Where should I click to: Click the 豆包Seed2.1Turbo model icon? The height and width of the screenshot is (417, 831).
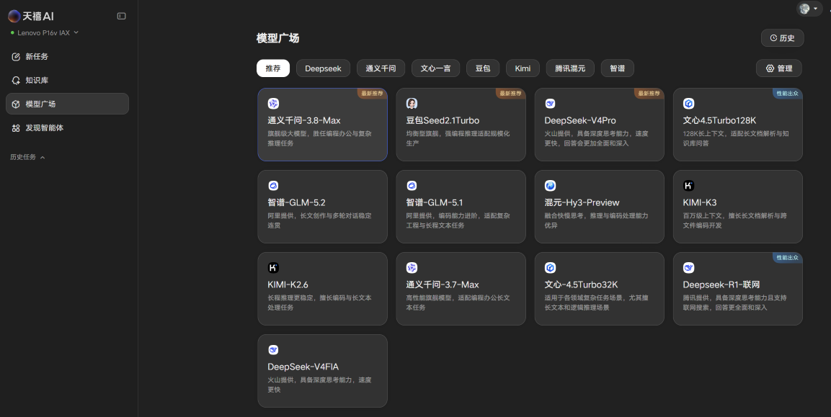click(x=412, y=104)
